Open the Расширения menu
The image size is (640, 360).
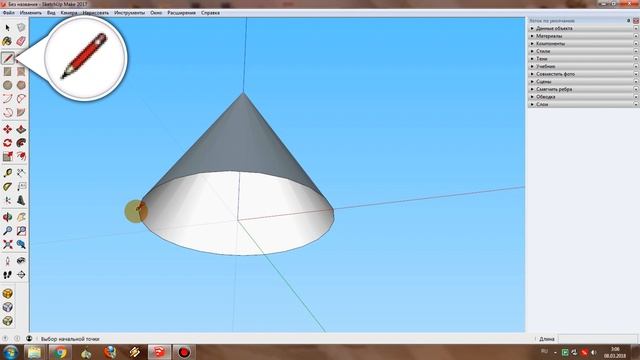181,13
